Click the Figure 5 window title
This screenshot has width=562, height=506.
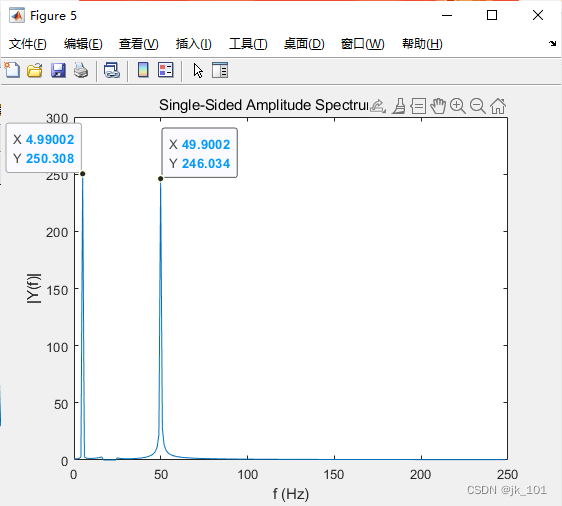coord(53,16)
